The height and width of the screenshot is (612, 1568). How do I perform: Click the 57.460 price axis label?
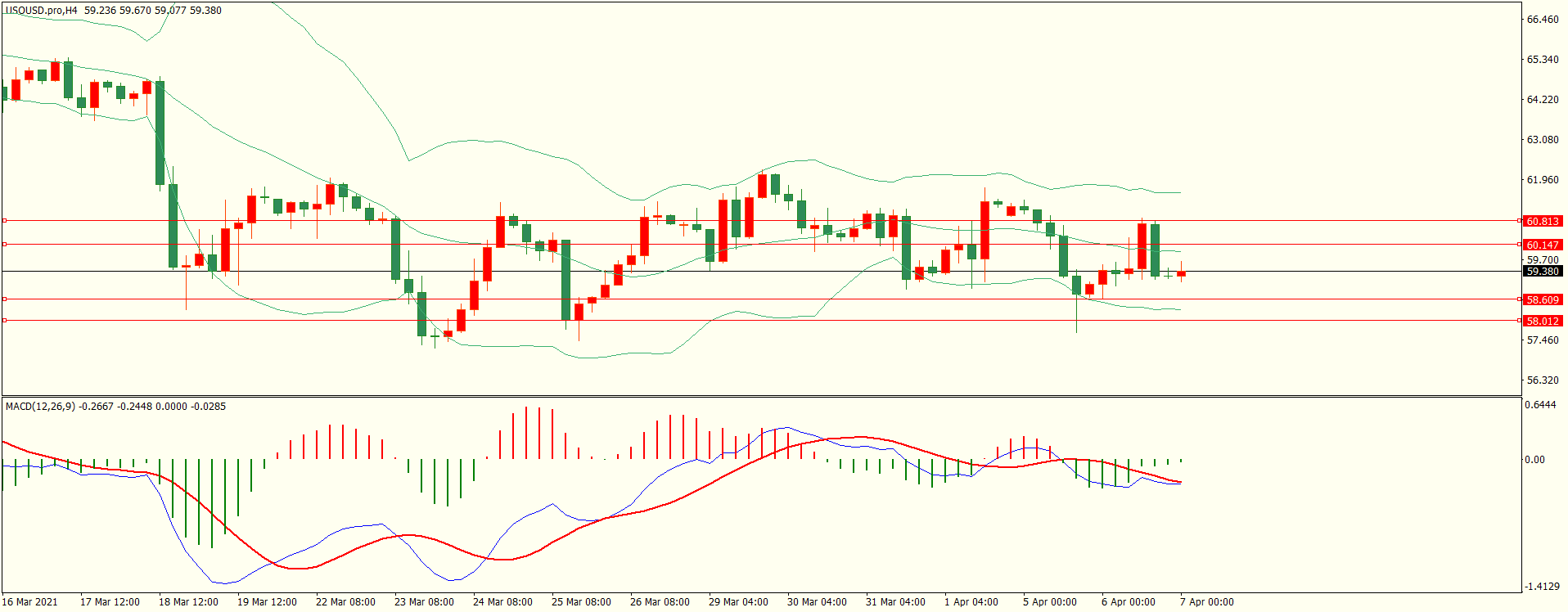(1543, 340)
